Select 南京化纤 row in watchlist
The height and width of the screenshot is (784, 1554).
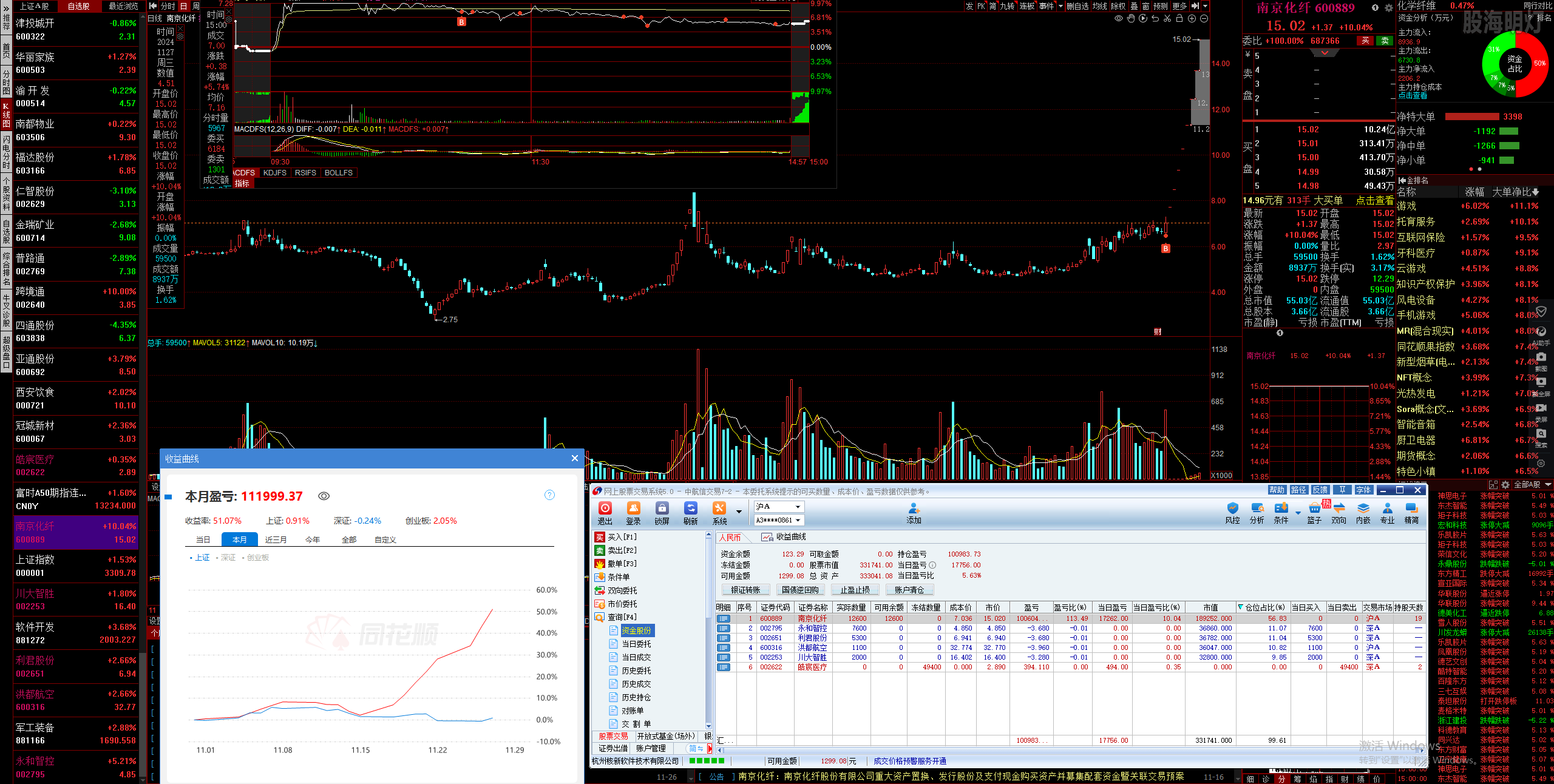[76, 533]
